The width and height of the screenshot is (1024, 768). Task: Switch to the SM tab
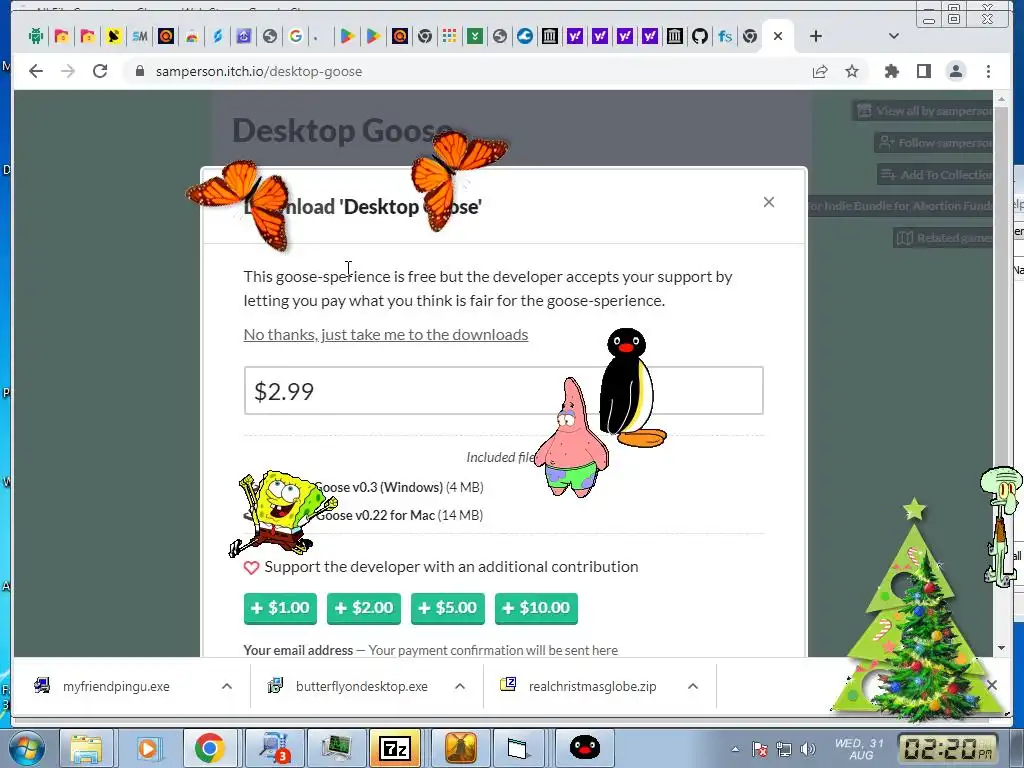coord(139,36)
